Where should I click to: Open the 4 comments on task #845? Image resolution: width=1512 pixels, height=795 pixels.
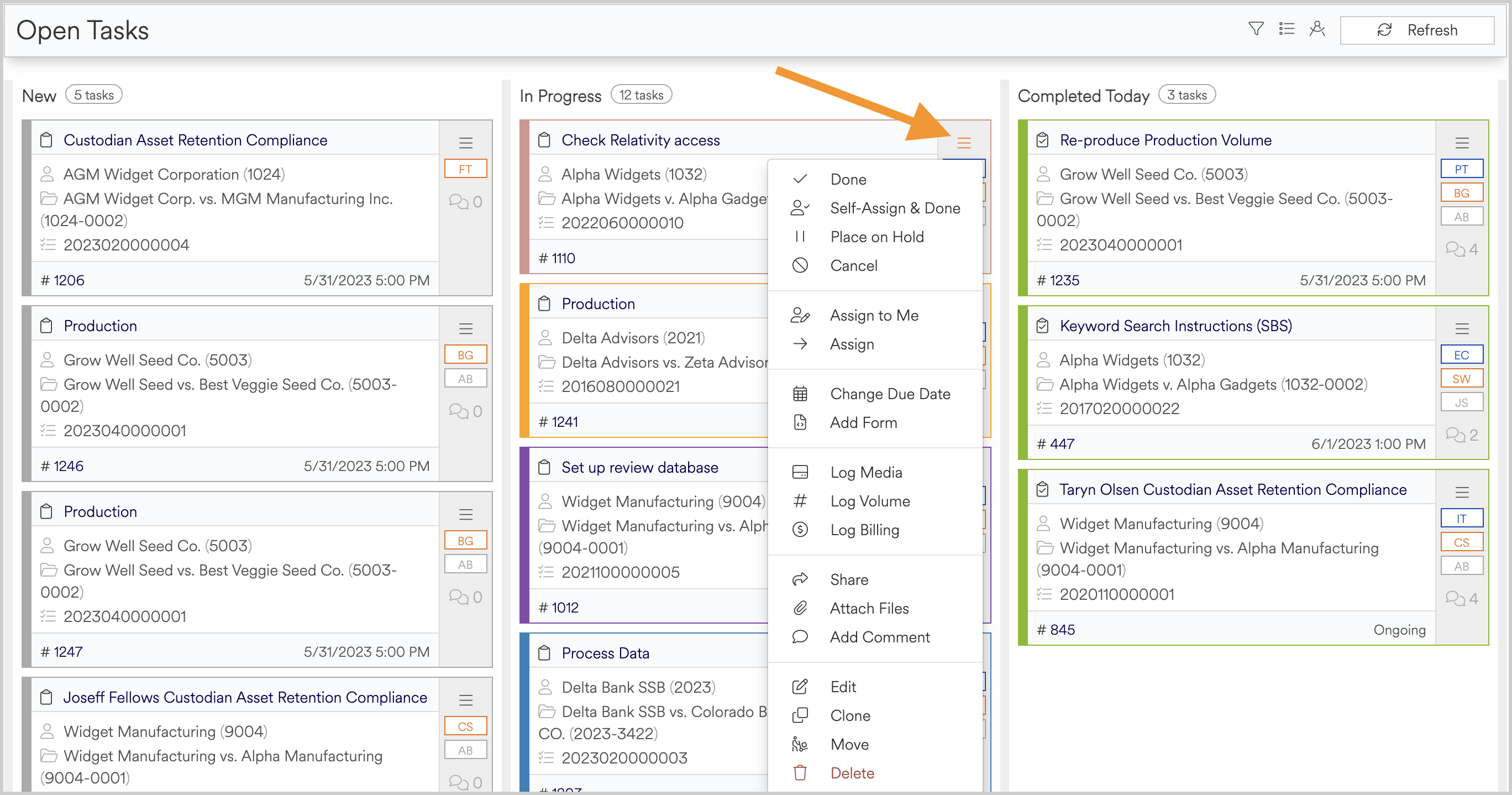[1462, 598]
